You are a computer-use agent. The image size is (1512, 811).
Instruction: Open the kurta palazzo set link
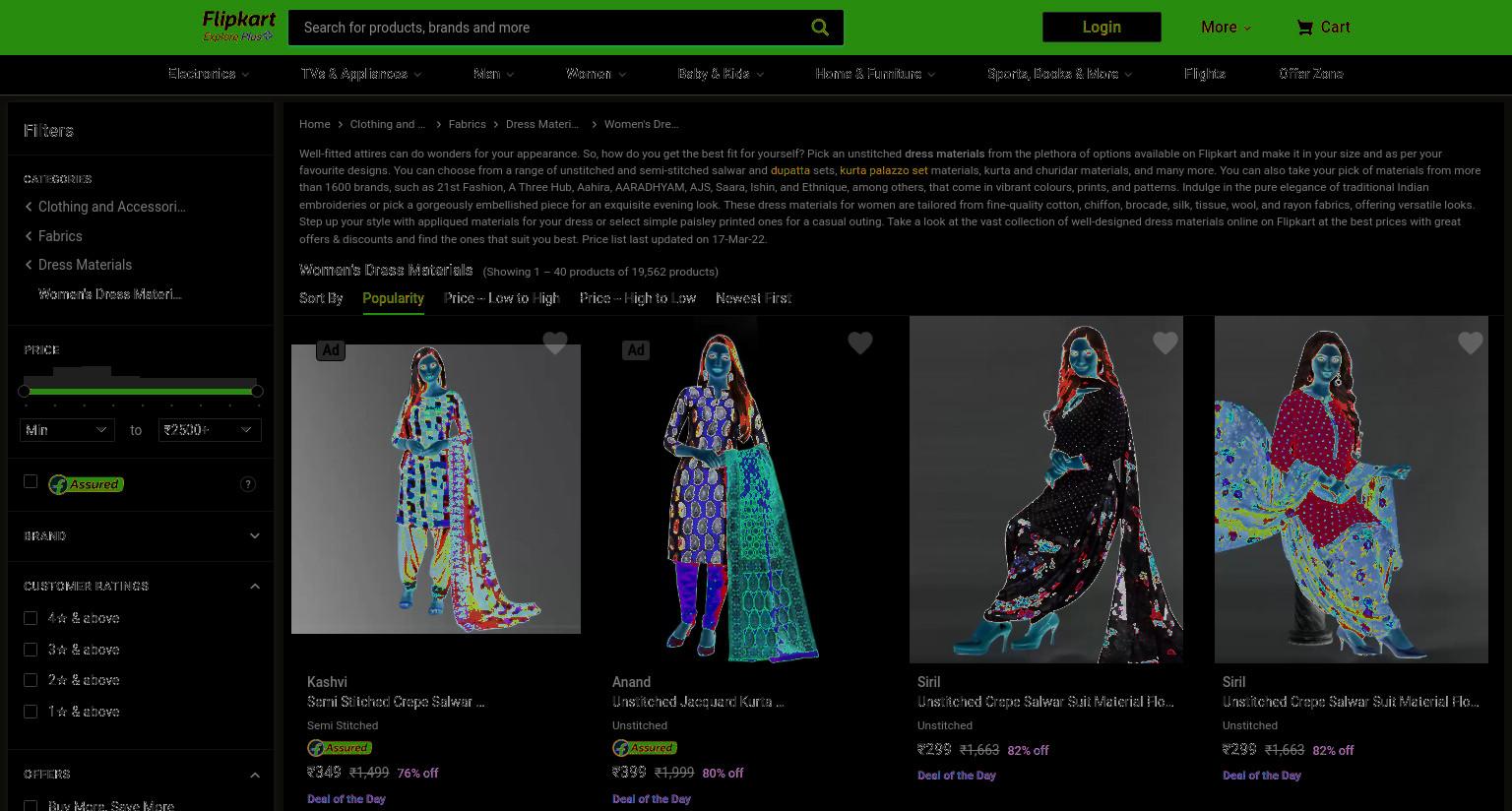(x=883, y=170)
